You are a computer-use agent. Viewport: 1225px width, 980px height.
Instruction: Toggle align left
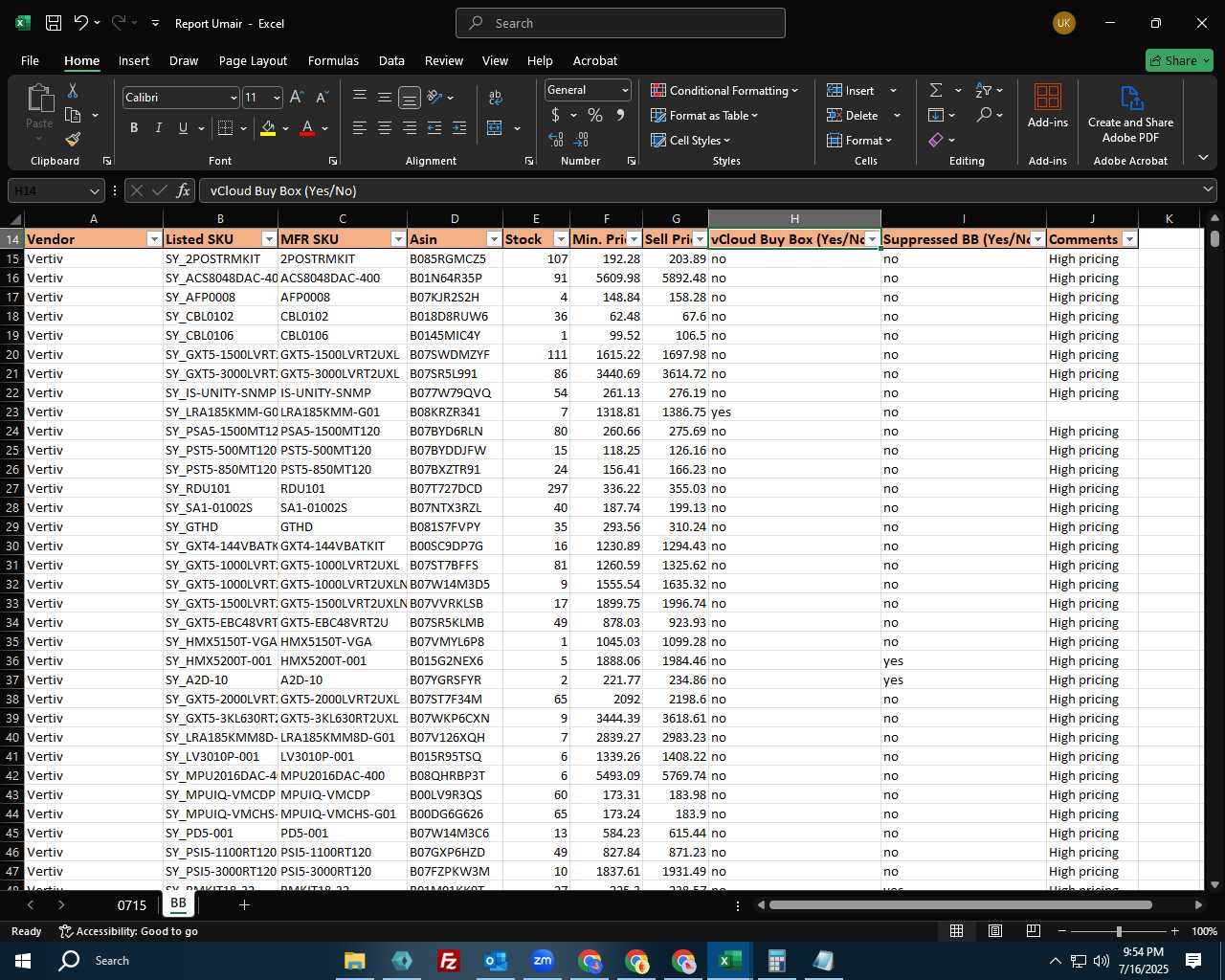[360, 127]
